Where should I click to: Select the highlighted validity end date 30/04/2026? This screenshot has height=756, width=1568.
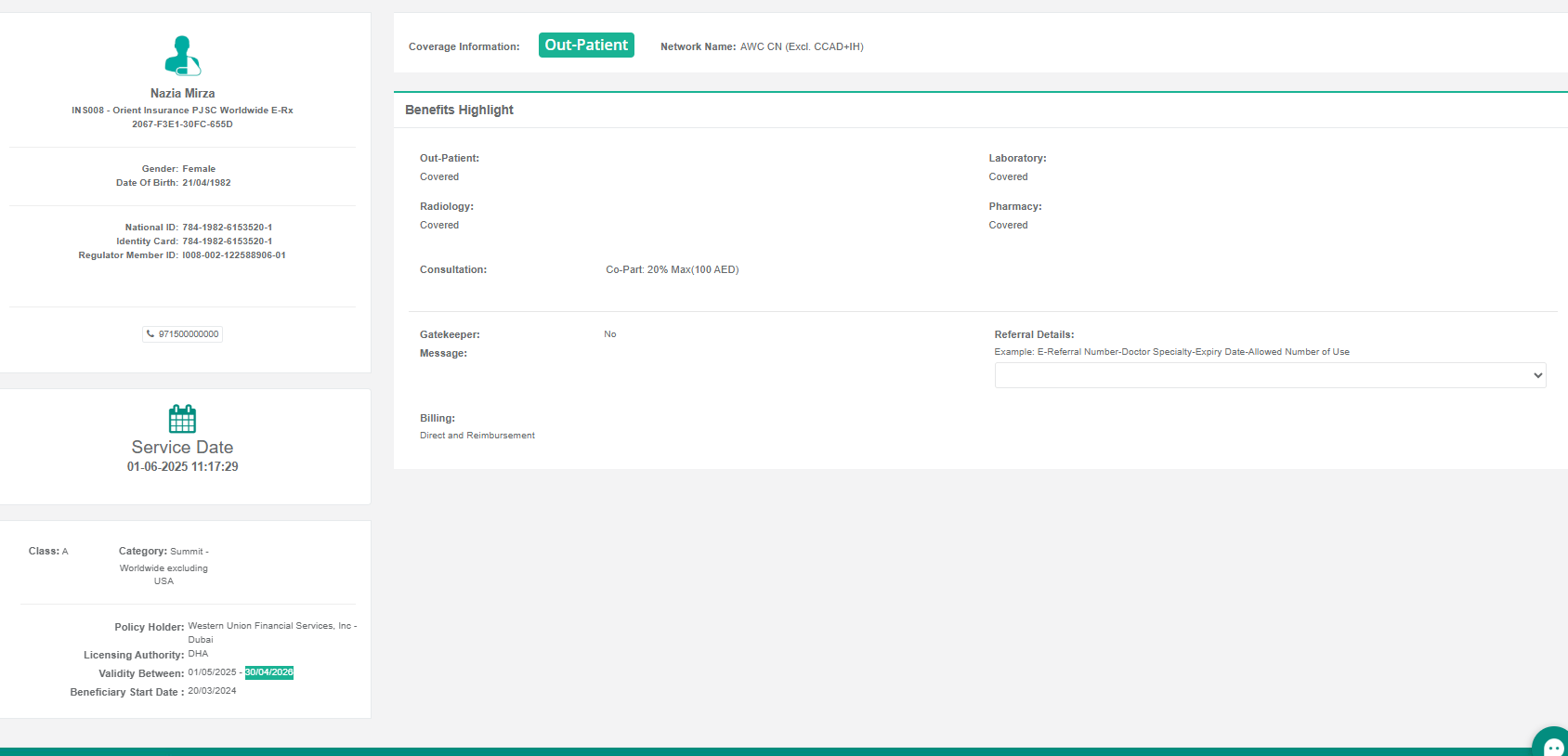[268, 672]
